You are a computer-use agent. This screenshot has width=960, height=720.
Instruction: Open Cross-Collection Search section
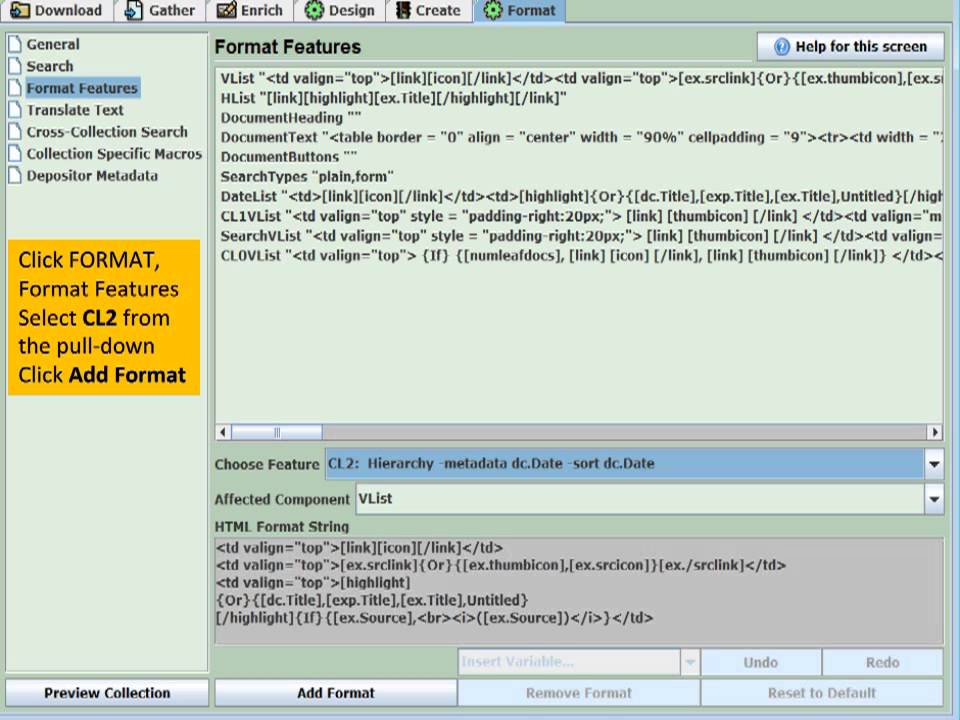tap(107, 132)
